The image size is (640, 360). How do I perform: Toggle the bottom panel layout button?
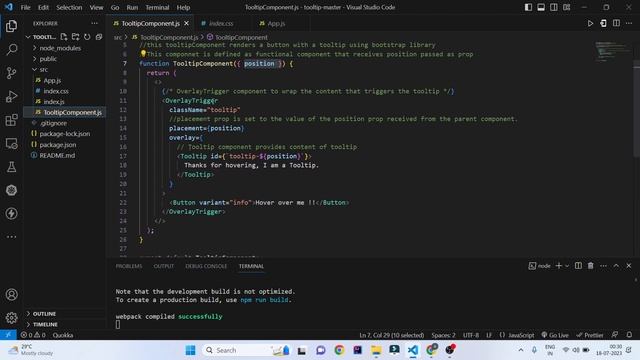(541, 7)
